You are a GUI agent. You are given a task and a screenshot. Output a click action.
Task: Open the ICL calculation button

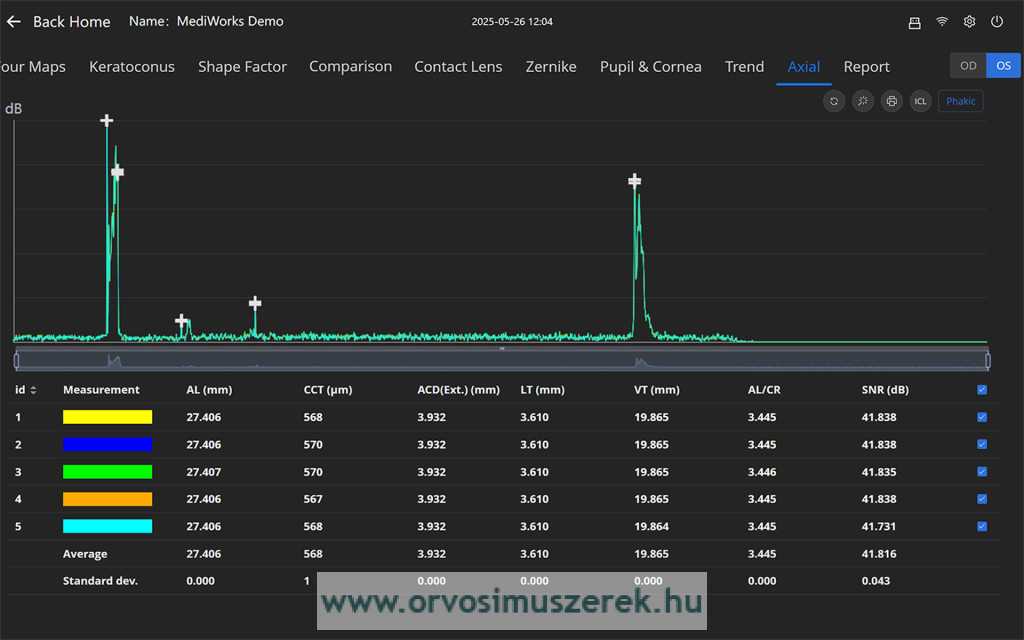(x=920, y=101)
